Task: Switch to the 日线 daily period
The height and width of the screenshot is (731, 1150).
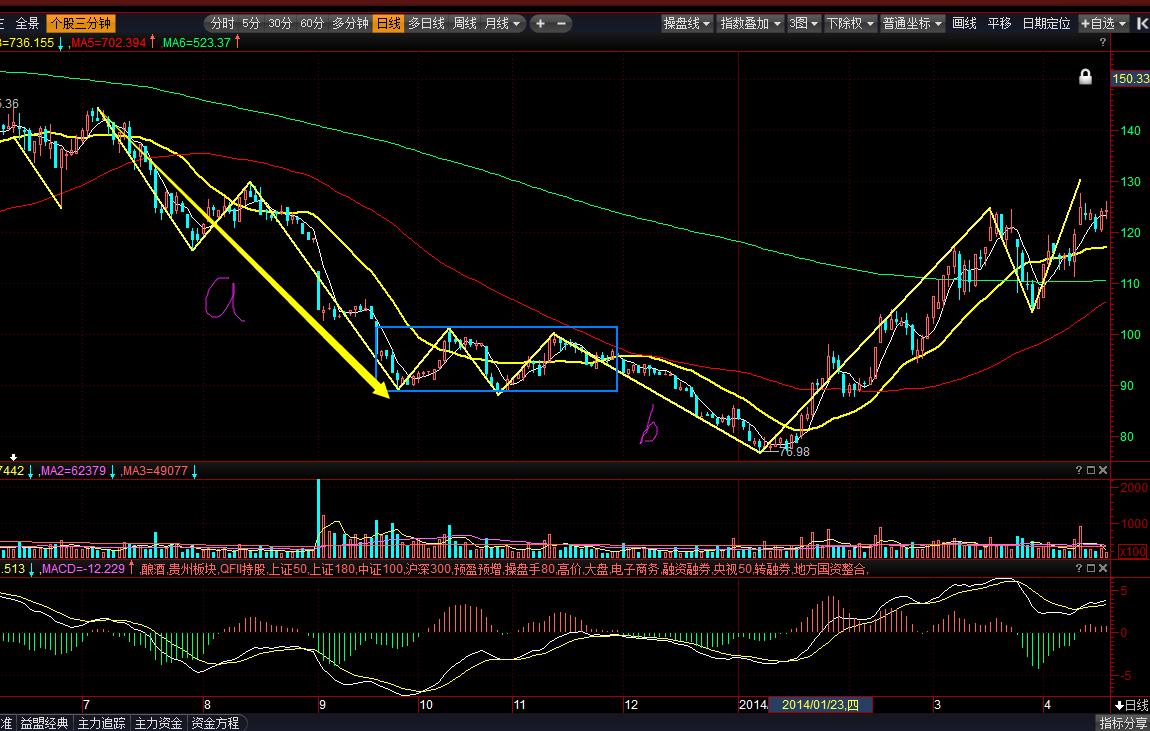Action: click(x=387, y=23)
